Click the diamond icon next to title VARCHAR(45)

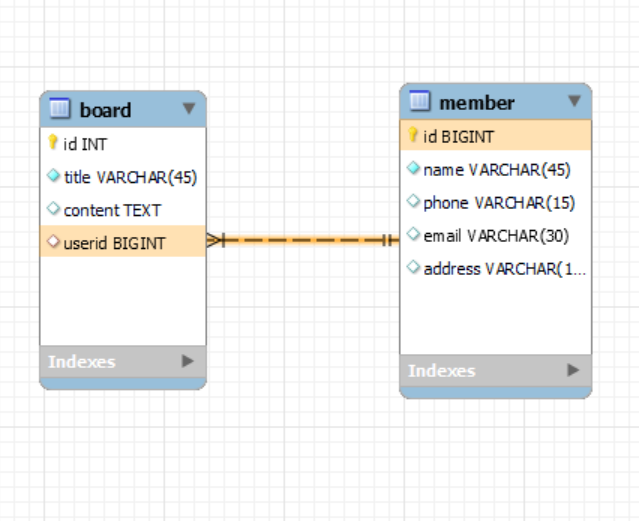(53, 177)
